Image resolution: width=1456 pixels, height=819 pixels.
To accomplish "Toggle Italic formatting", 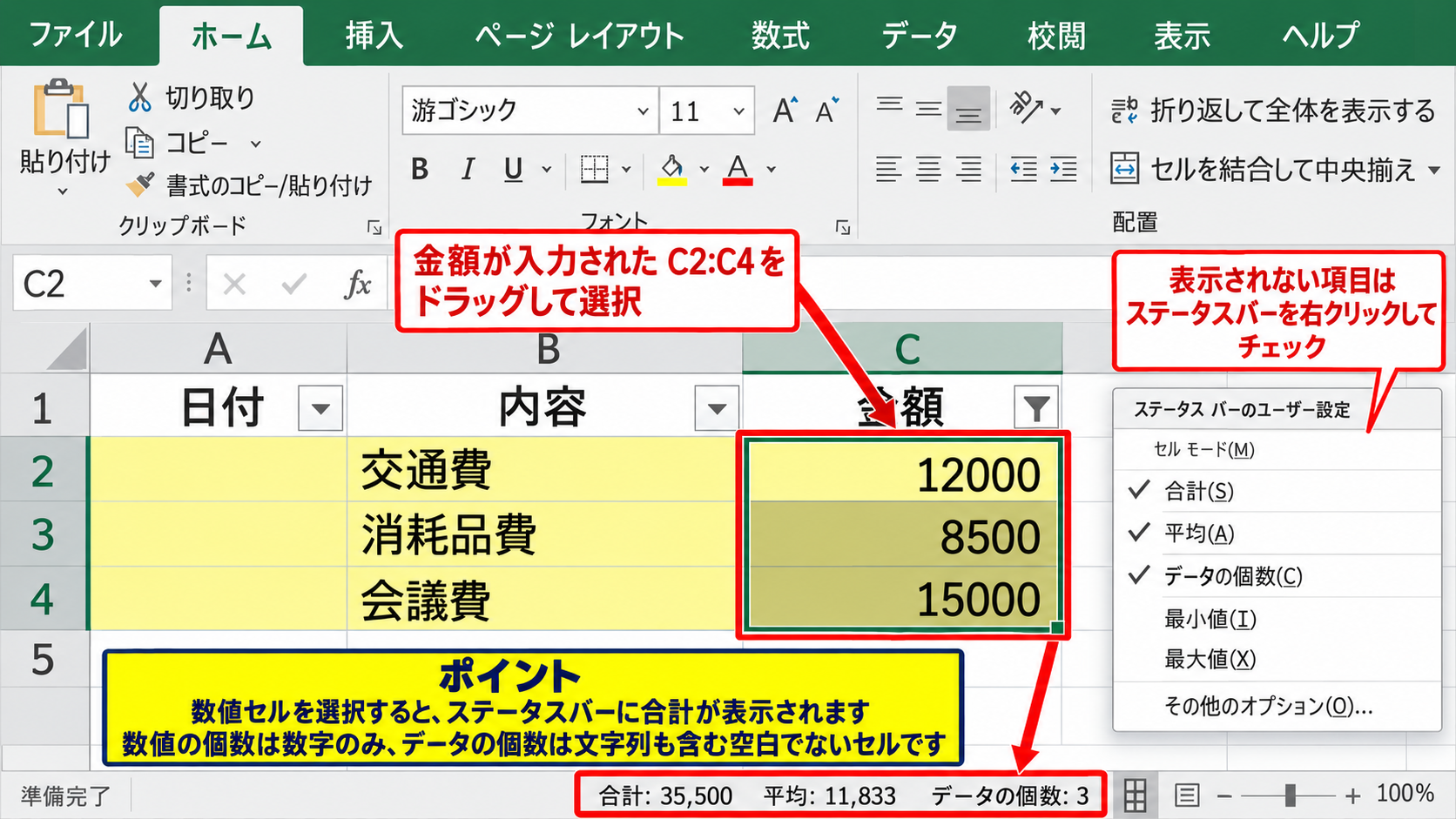I will tap(468, 169).
